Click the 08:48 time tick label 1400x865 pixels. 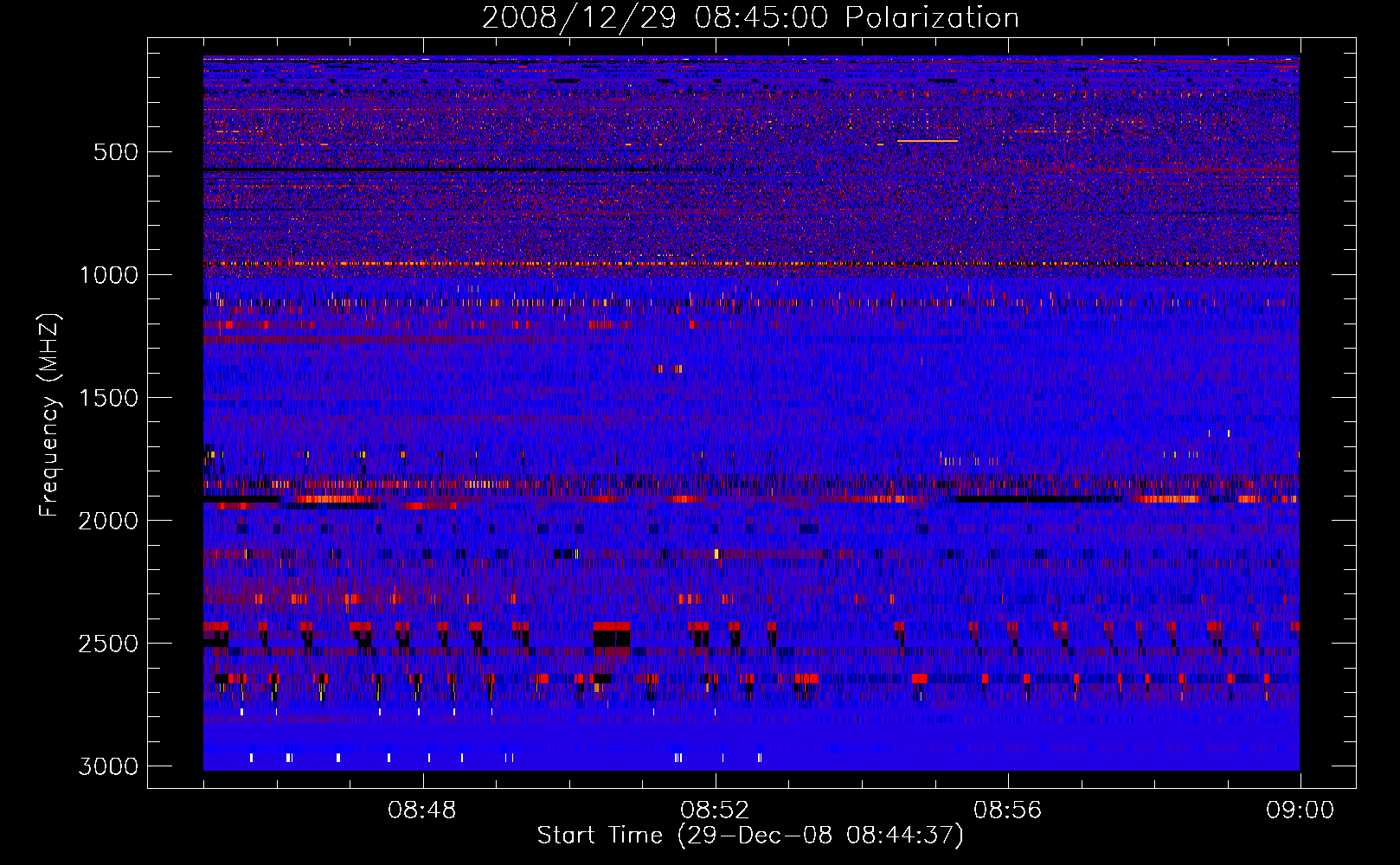pyautogui.click(x=422, y=811)
